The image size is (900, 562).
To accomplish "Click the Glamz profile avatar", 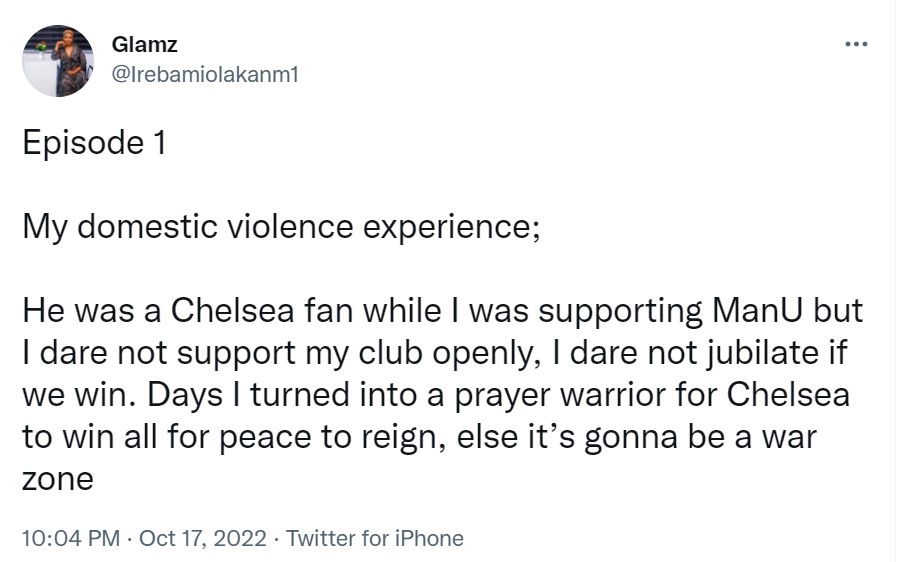I will tap(58, 61).
